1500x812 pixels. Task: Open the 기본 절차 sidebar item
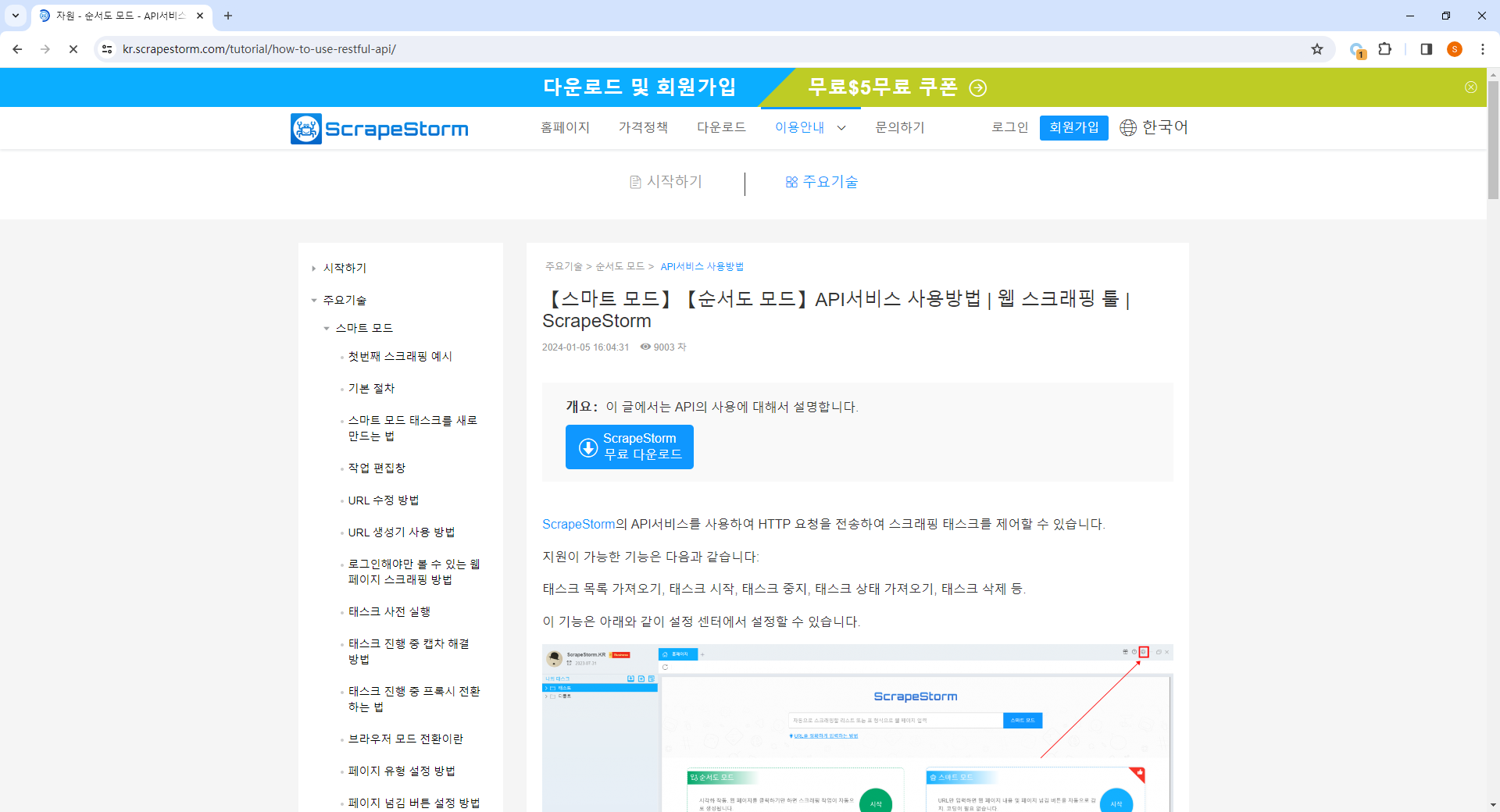coord(371,389)
